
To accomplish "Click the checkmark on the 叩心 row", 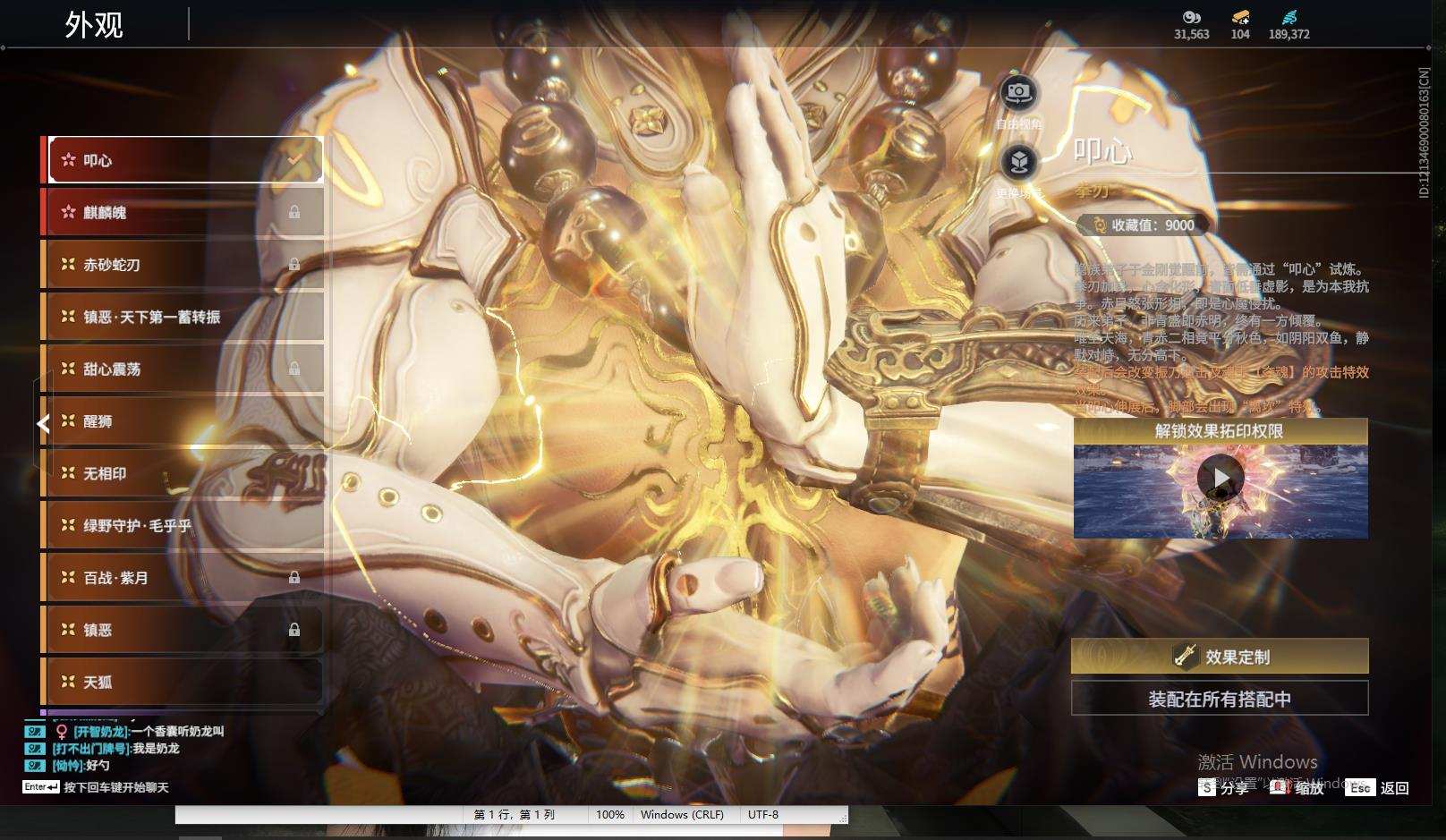I will tap(294, 158).
